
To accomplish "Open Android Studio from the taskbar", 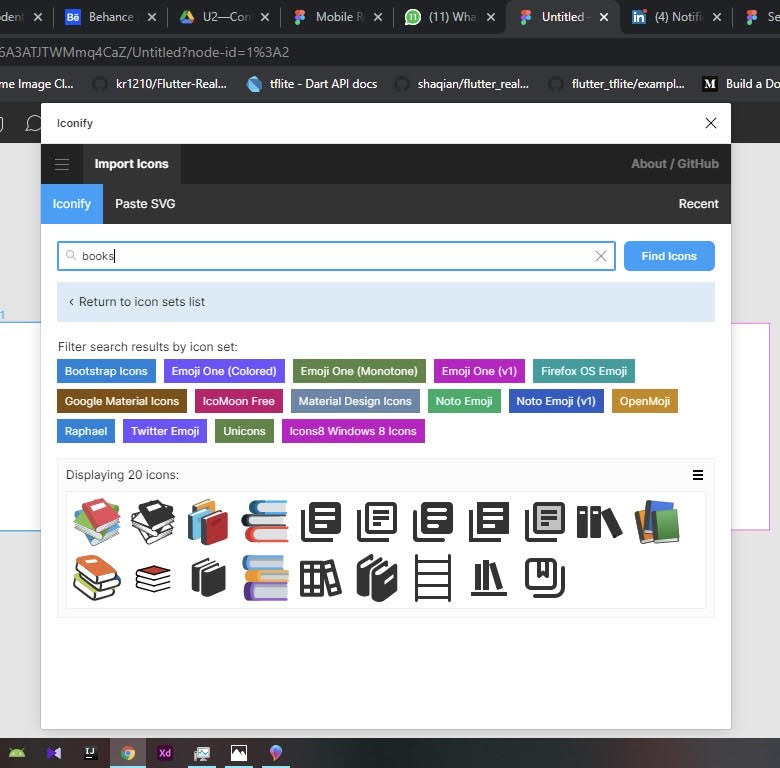I will point(16,753).
